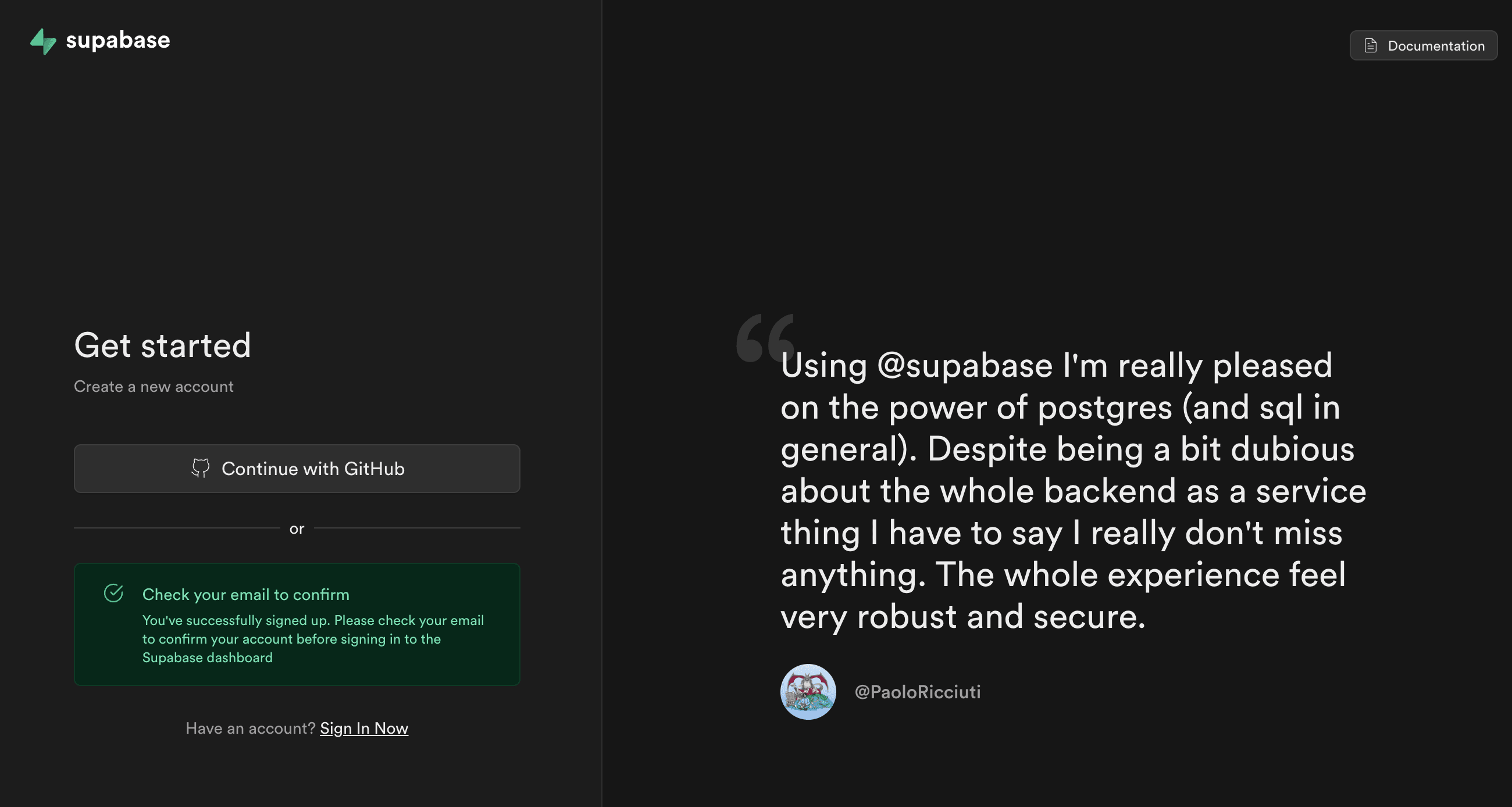
Task: Click the 'Check your email to confirm' heading
Action: [x=246, y=595]
